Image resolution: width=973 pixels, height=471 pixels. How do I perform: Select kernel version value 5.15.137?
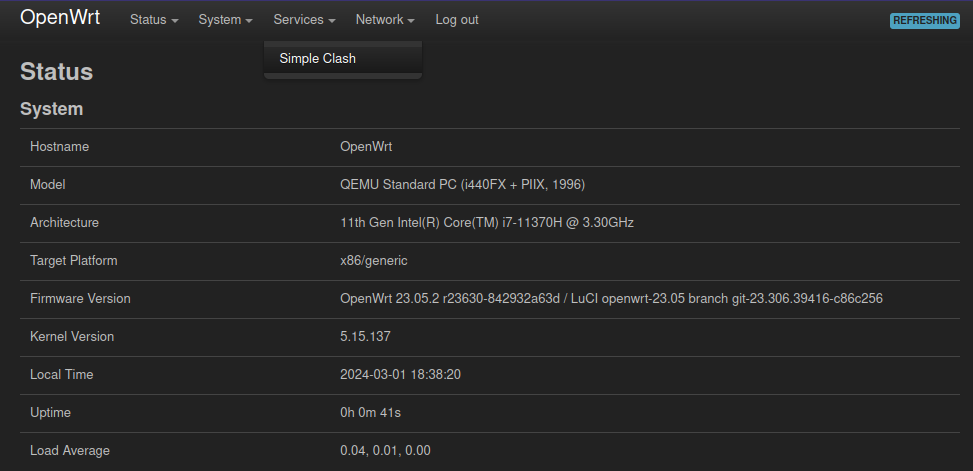(x=365, y=337)
